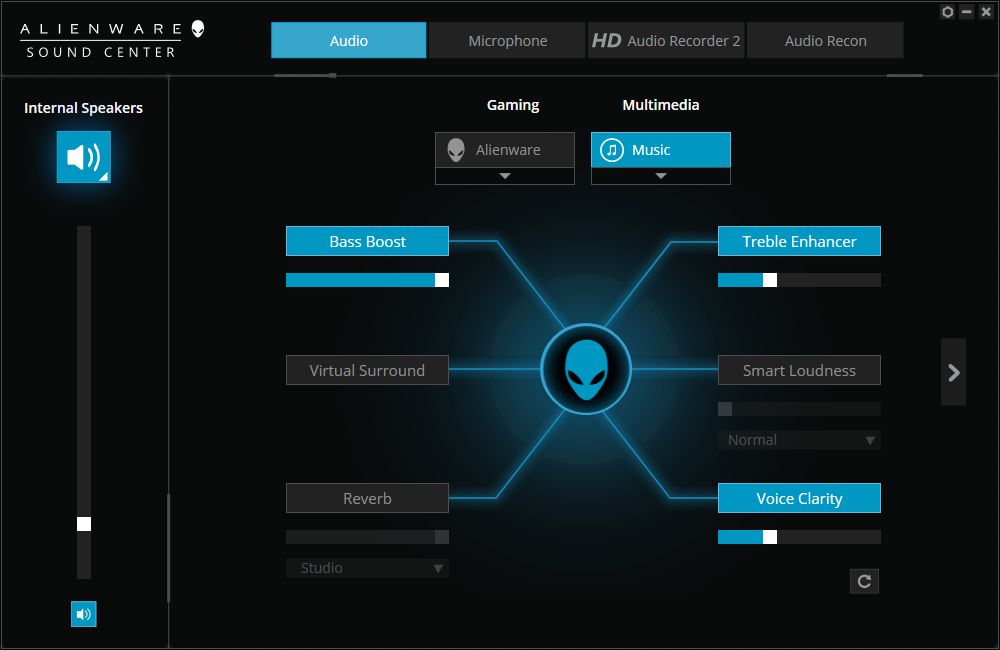Click the Internal Speakers label

[x=84, y=108]
